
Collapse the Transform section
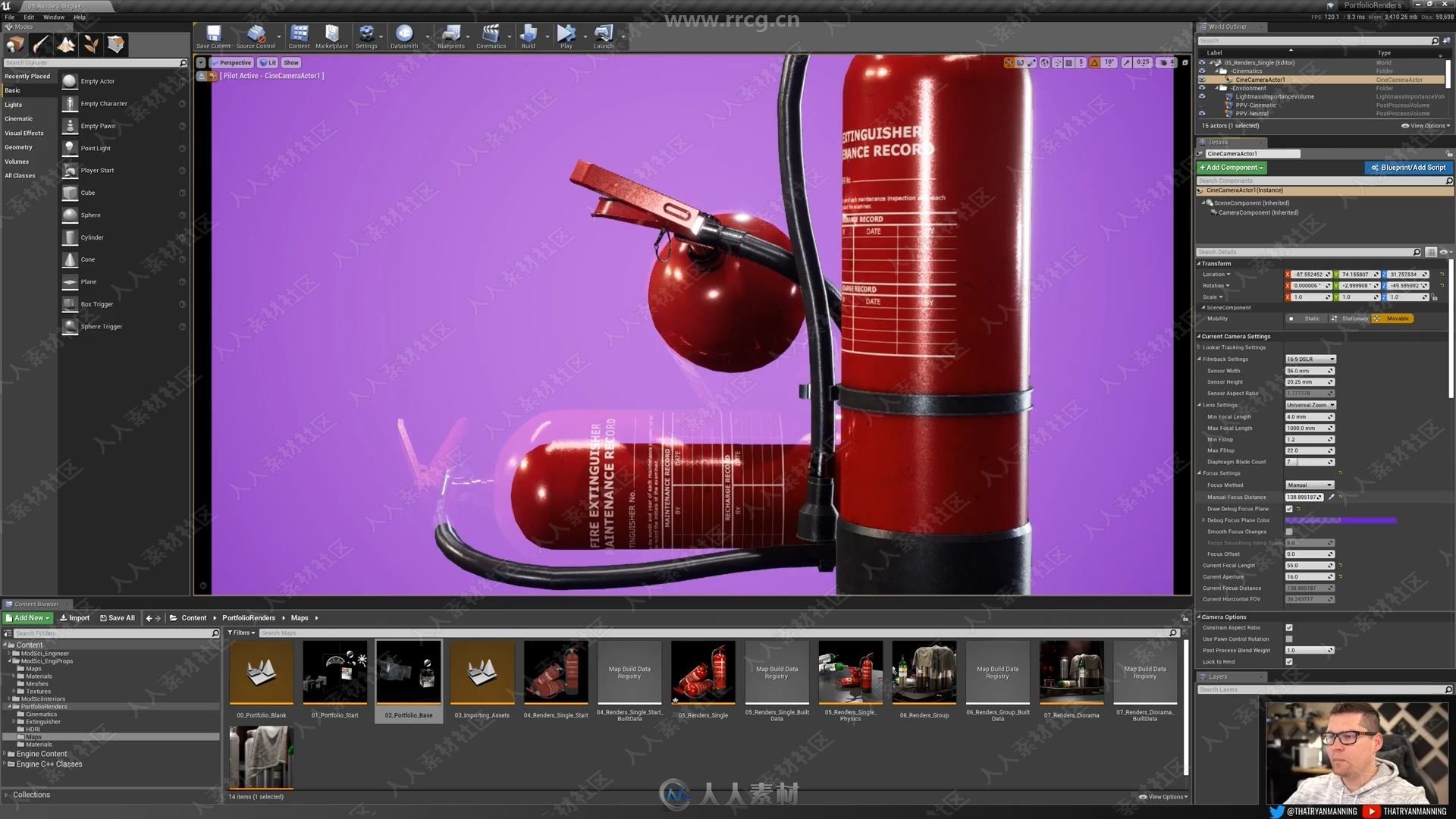point(1199,264)
